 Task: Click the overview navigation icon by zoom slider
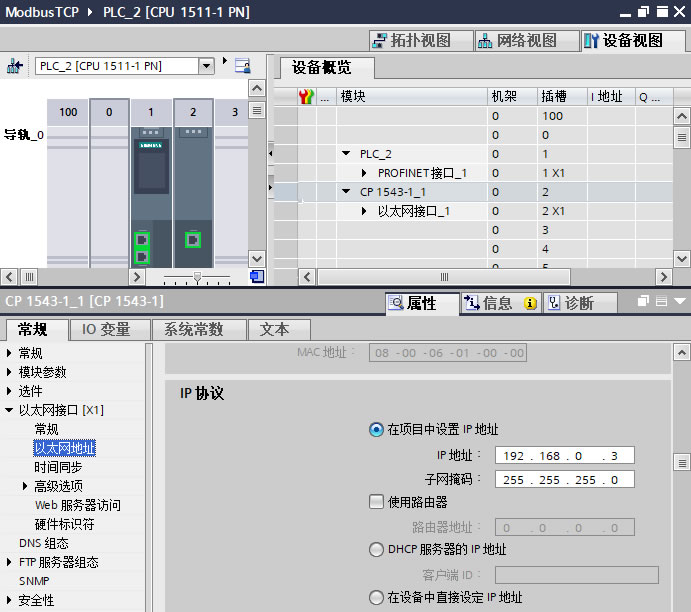(x=257, y=277)
